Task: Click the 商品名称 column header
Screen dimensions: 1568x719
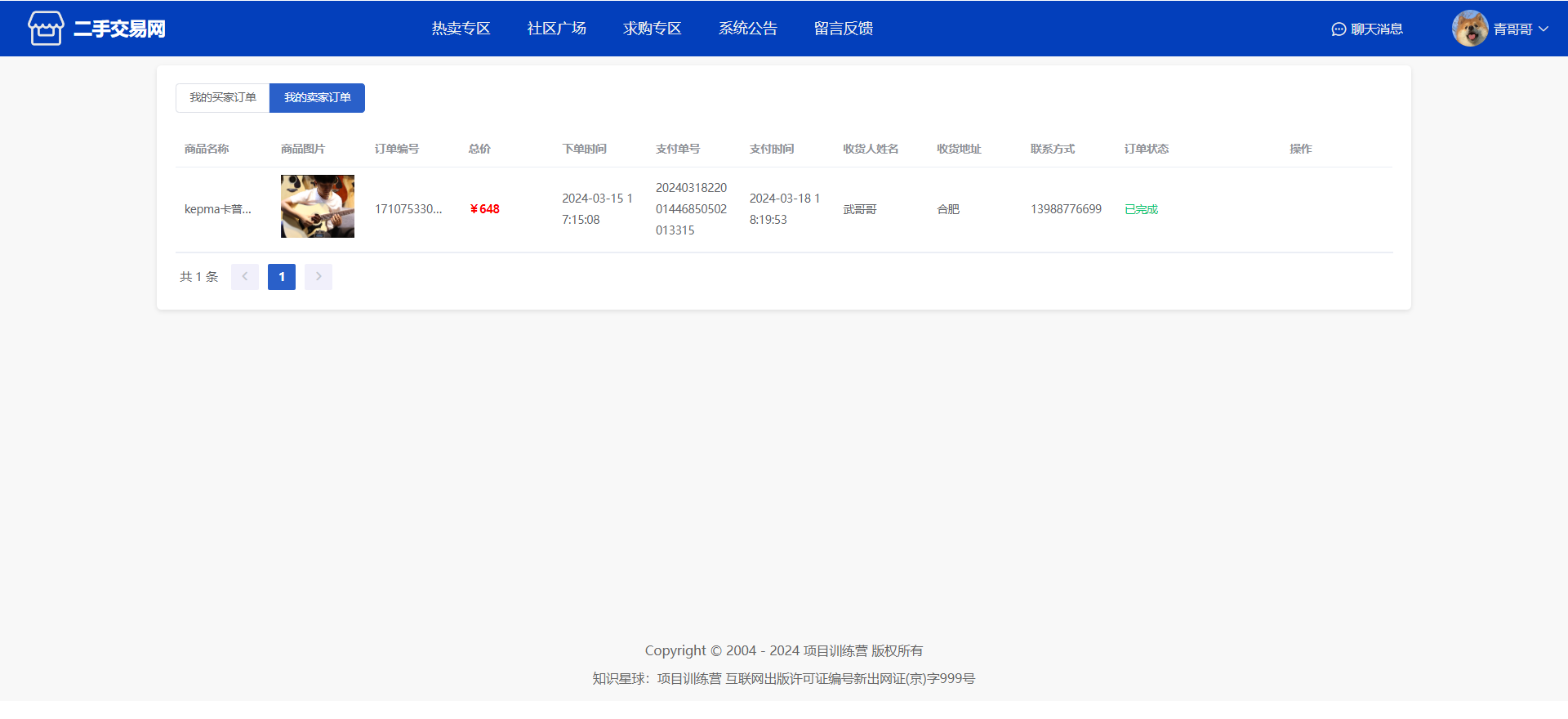Action: tap(207, 149)
